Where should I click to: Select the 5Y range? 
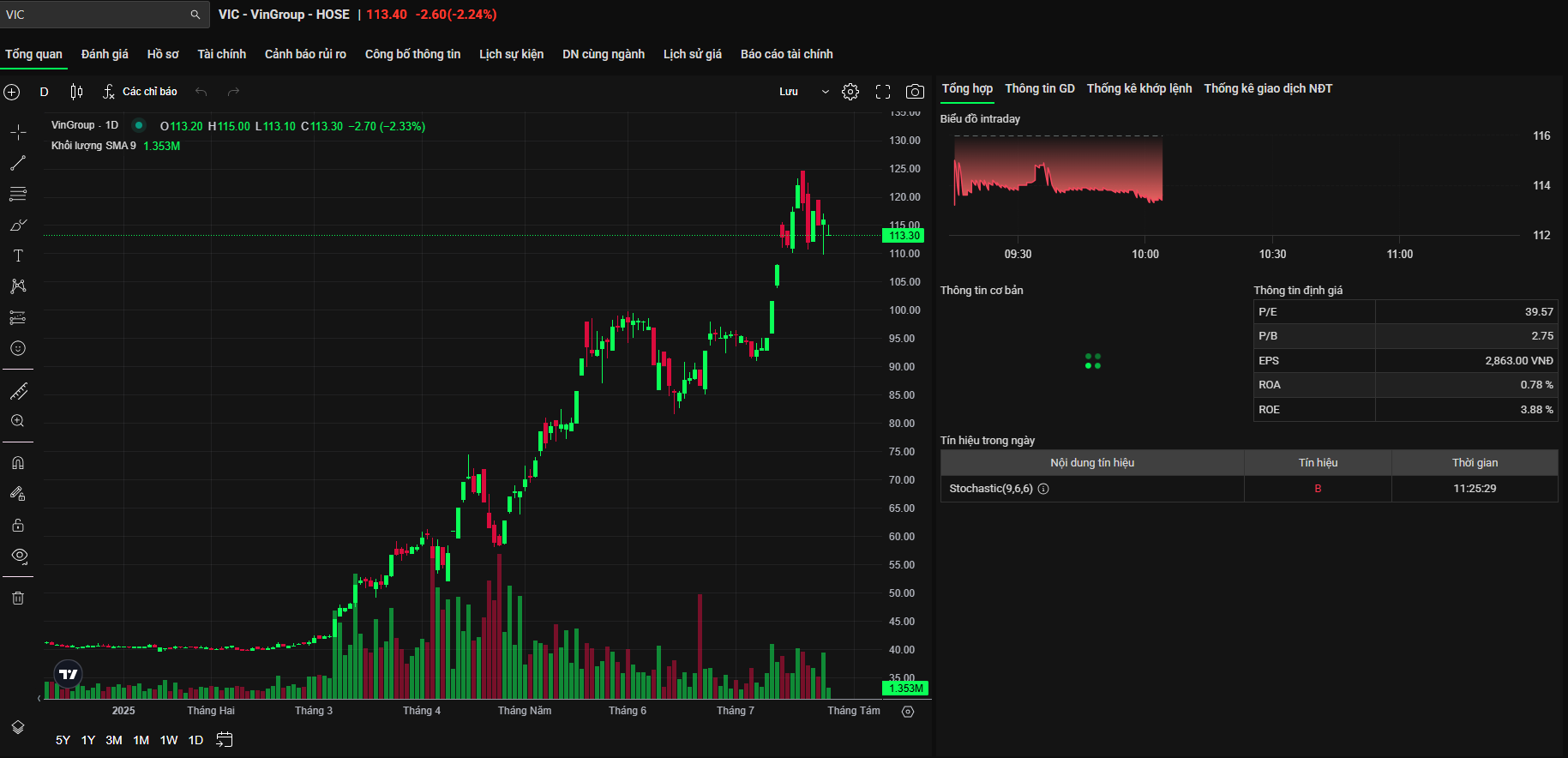coord(63,740)
